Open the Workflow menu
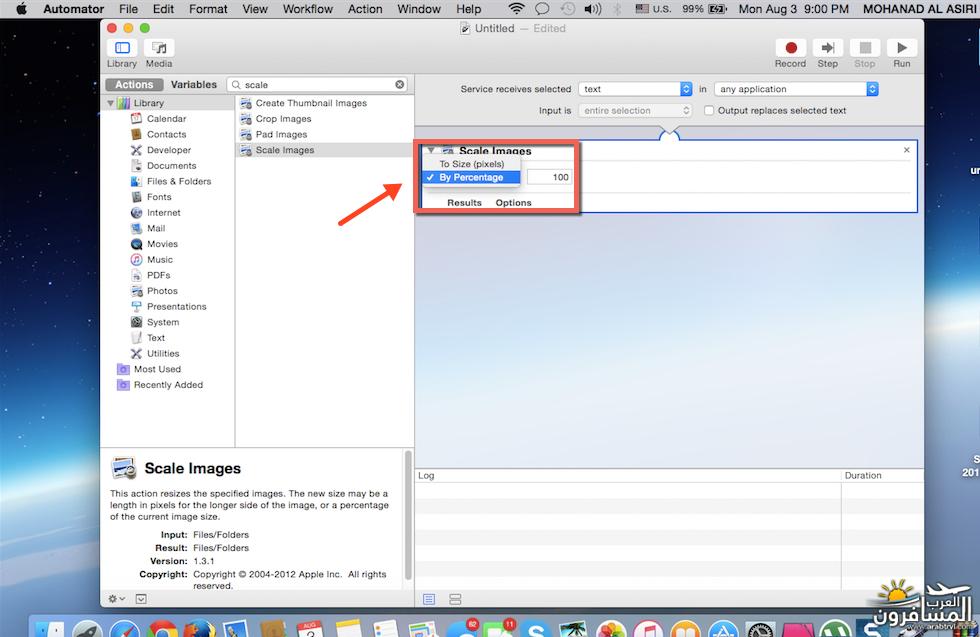 pos(308,9)
